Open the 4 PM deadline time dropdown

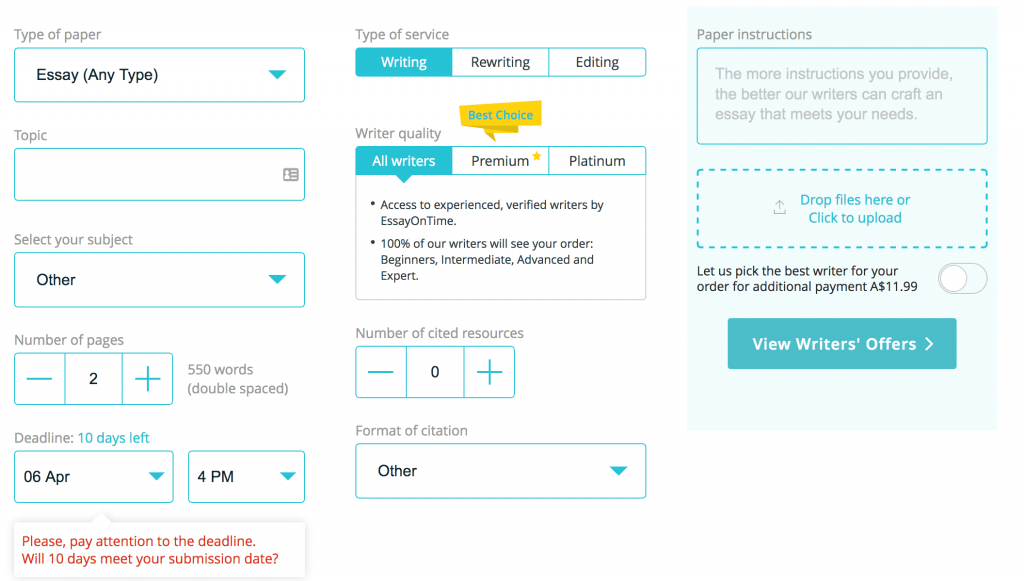pyautogui.click(x=246, y=477)
